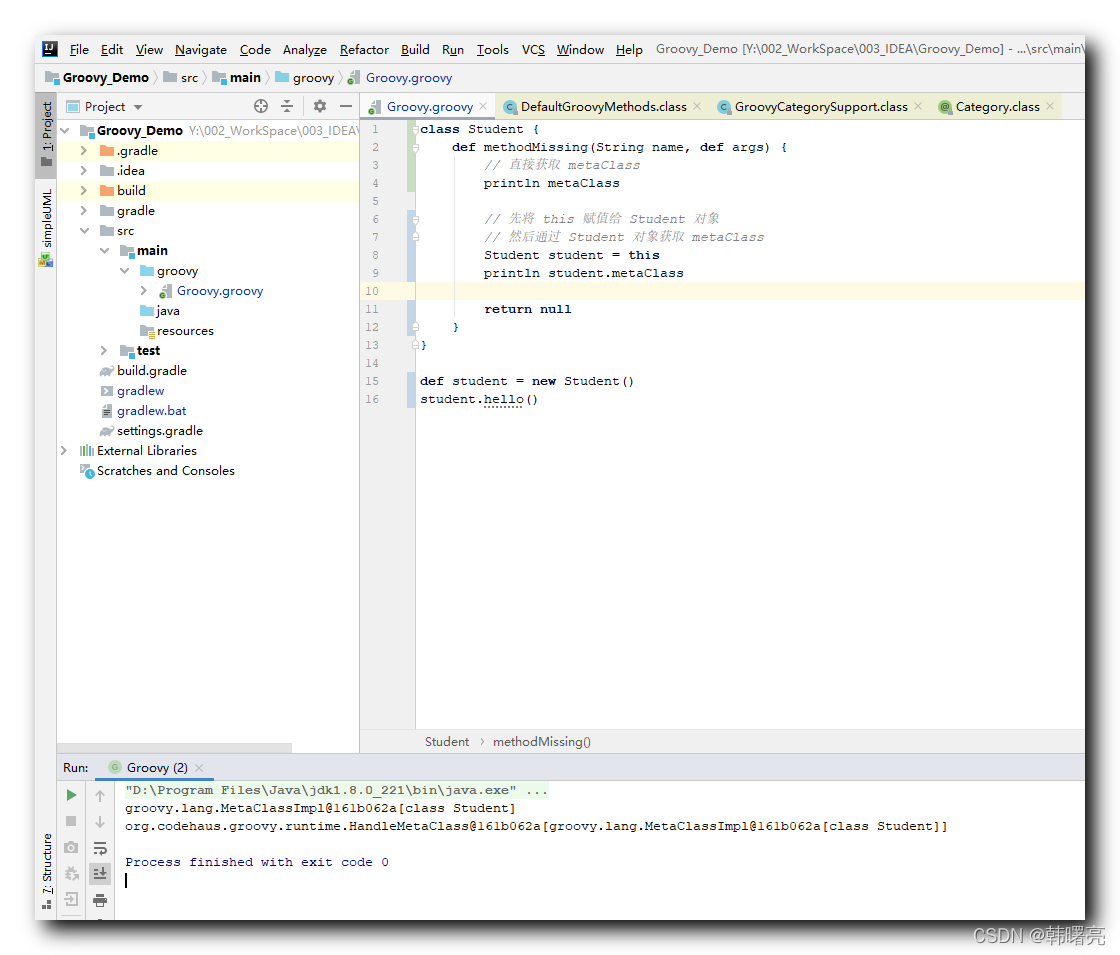Click the Dump Threads camera icon
Viewport: 1120px width, 955px height.
(71, 847)
